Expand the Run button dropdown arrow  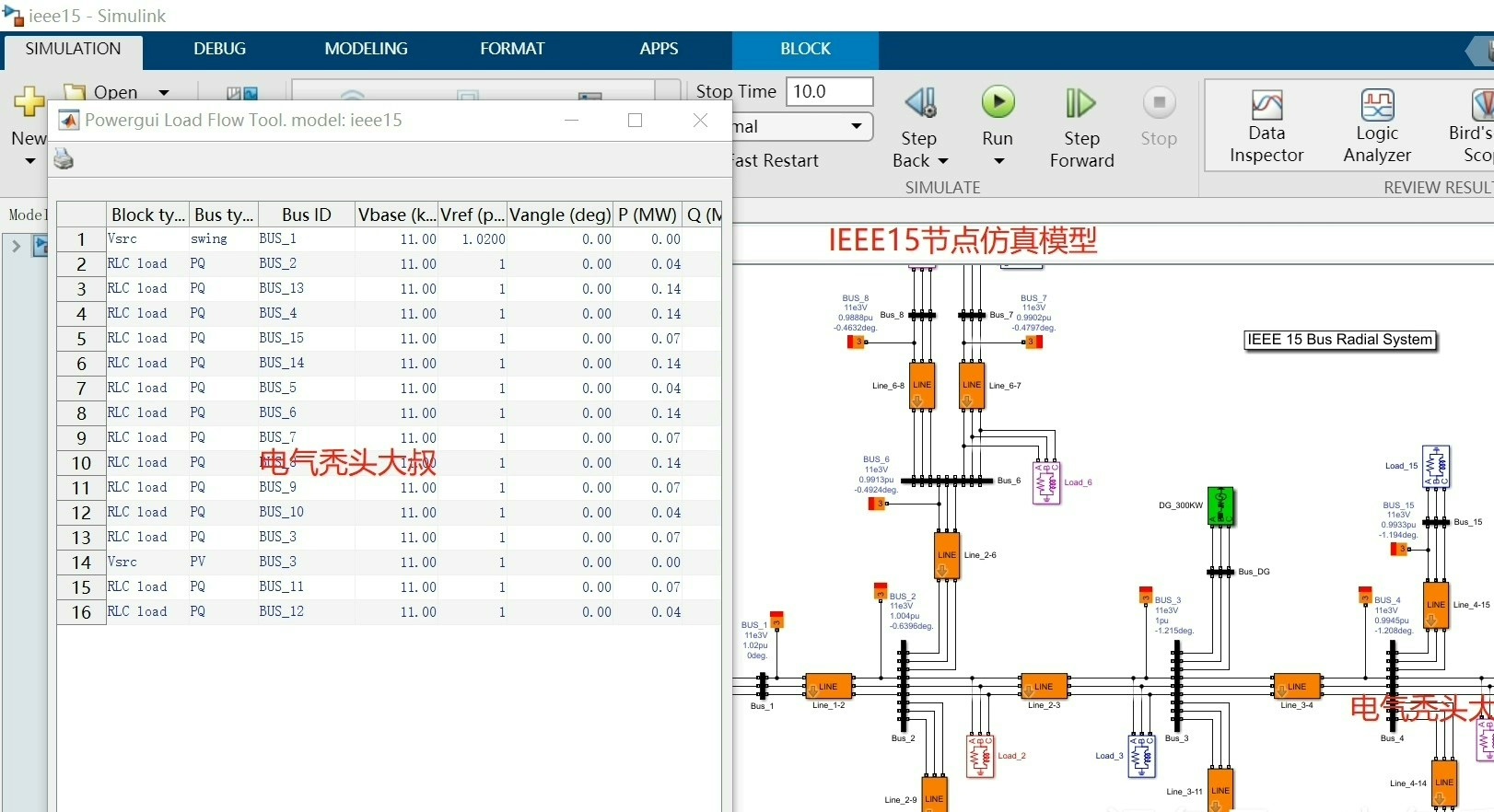[998, 161]
